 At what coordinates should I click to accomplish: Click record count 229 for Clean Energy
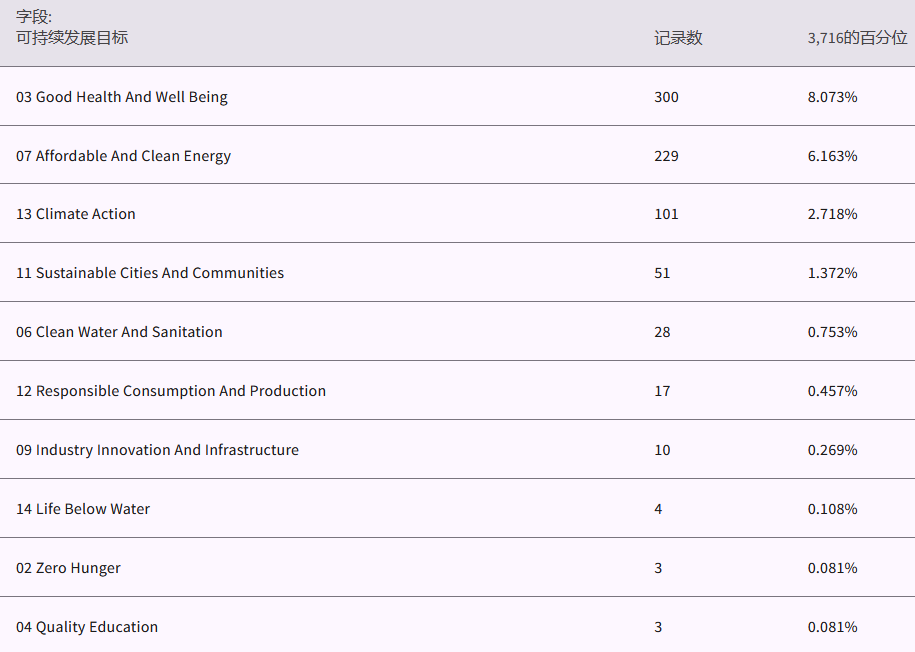[x=666, y=156]
